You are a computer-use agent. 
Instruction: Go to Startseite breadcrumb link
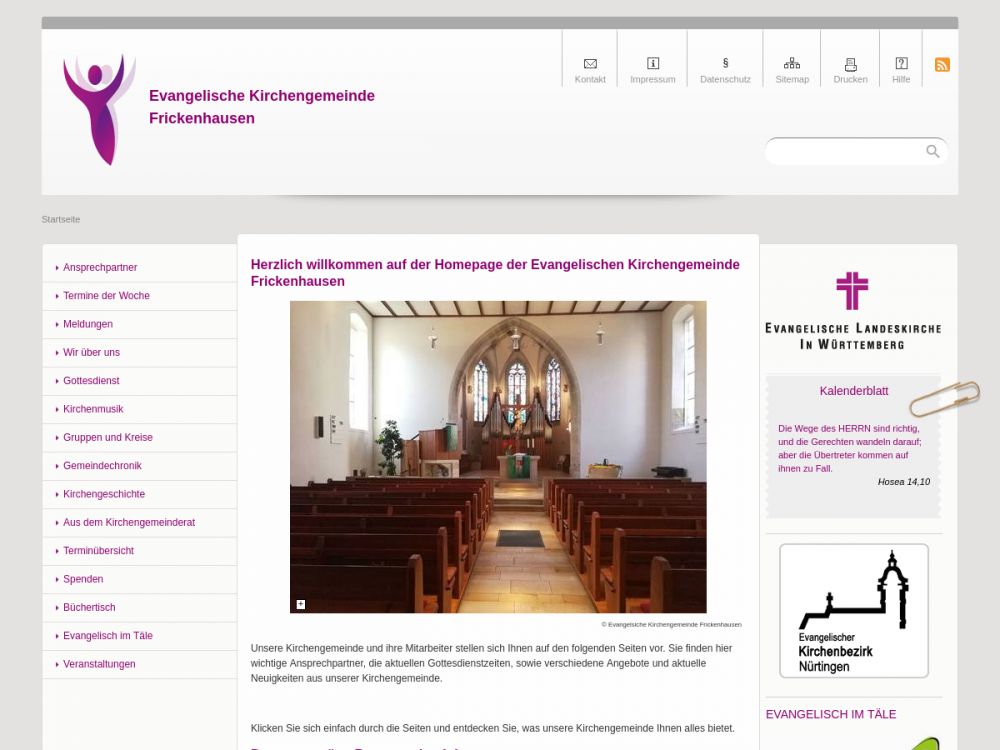61,219
